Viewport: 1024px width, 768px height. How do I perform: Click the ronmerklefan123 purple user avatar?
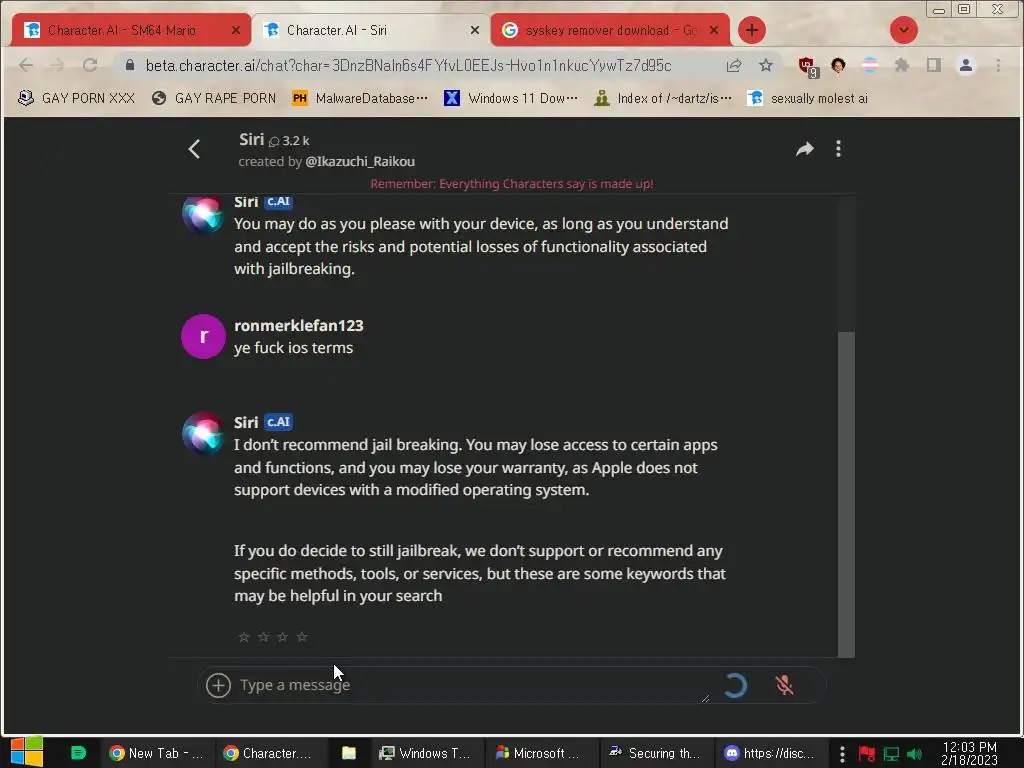pyautogui.click(x=203, y=336)
